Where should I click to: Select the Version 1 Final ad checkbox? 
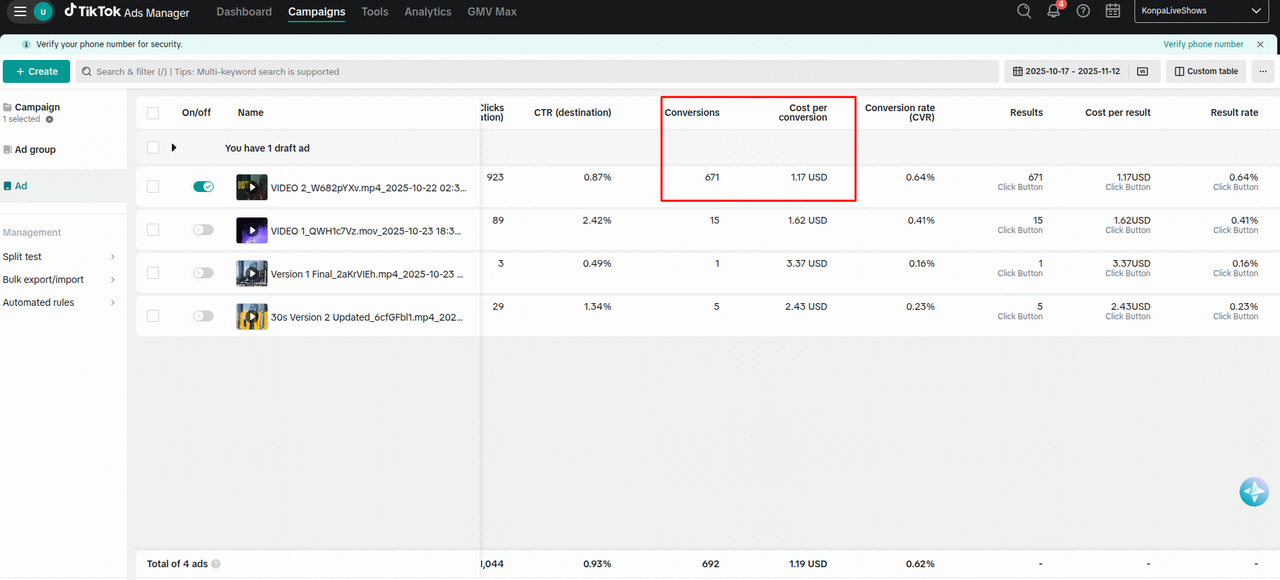tap(153, 273)
